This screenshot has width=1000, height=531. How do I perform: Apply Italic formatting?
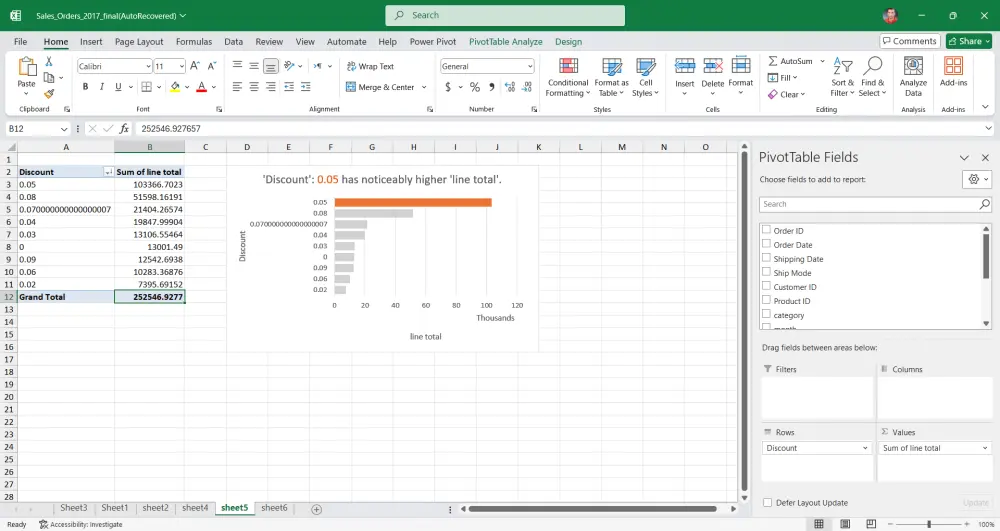(x=101, y=87)
